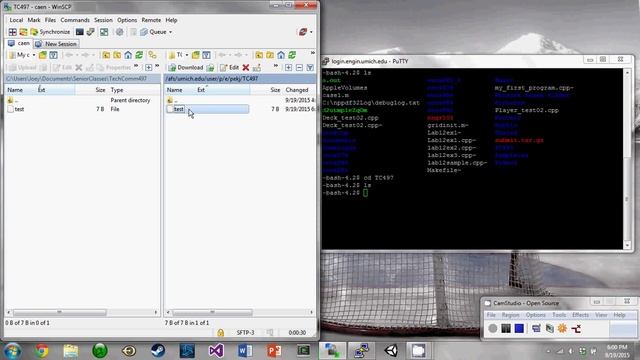
Task: Open the Remote menu
Action: tap(151, 20)
